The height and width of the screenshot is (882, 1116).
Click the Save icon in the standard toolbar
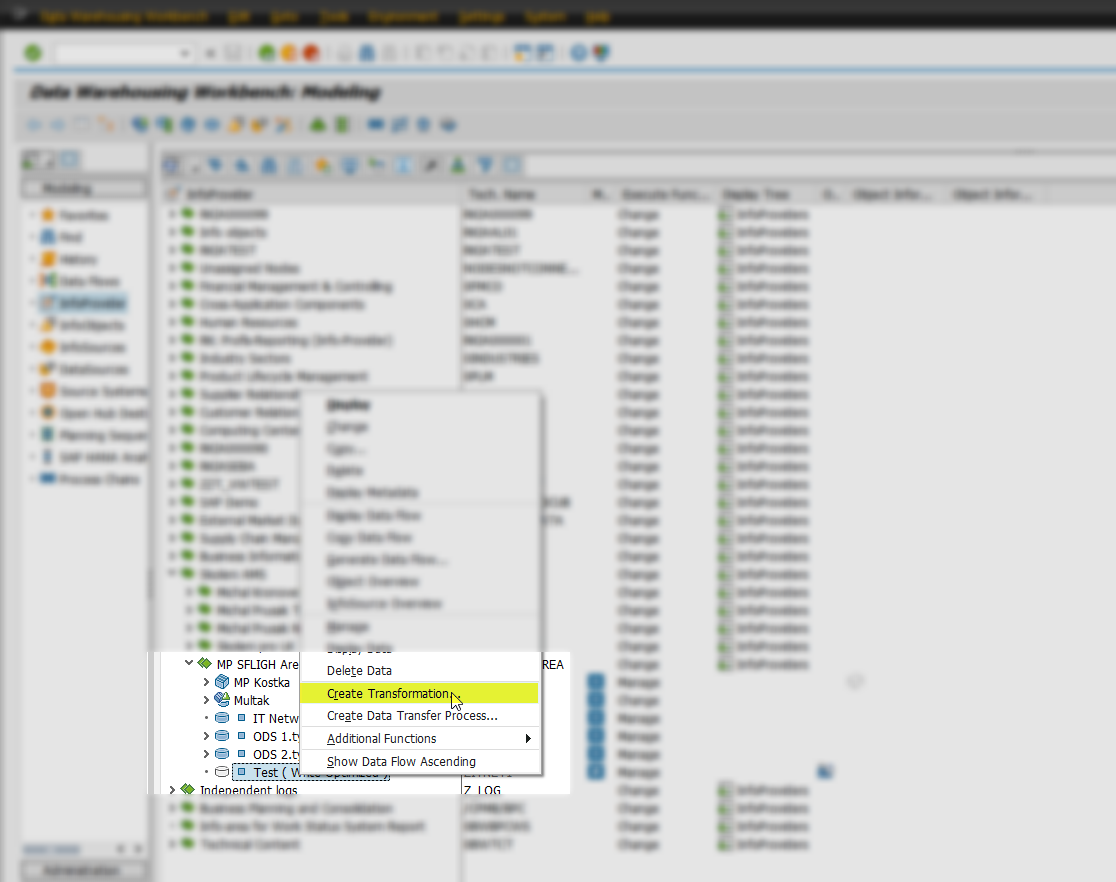pos(233,52)
